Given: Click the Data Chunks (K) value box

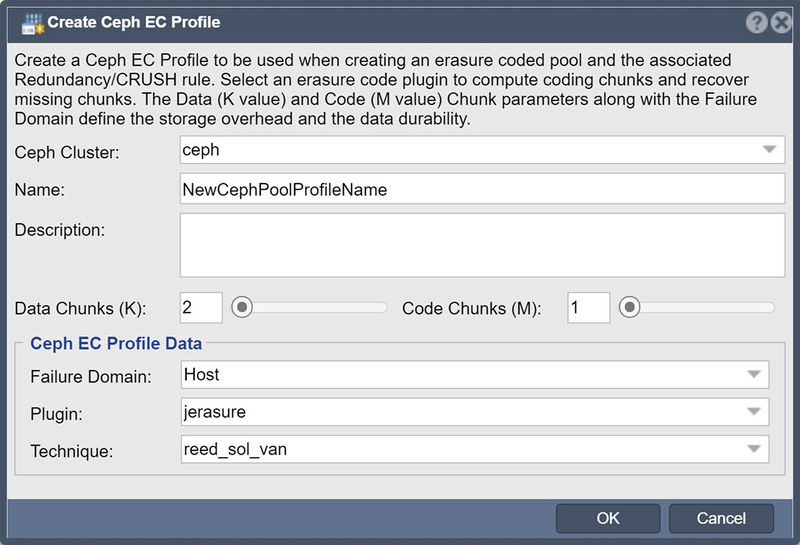Looking at the screenshot, I should (x=201, y=308).
